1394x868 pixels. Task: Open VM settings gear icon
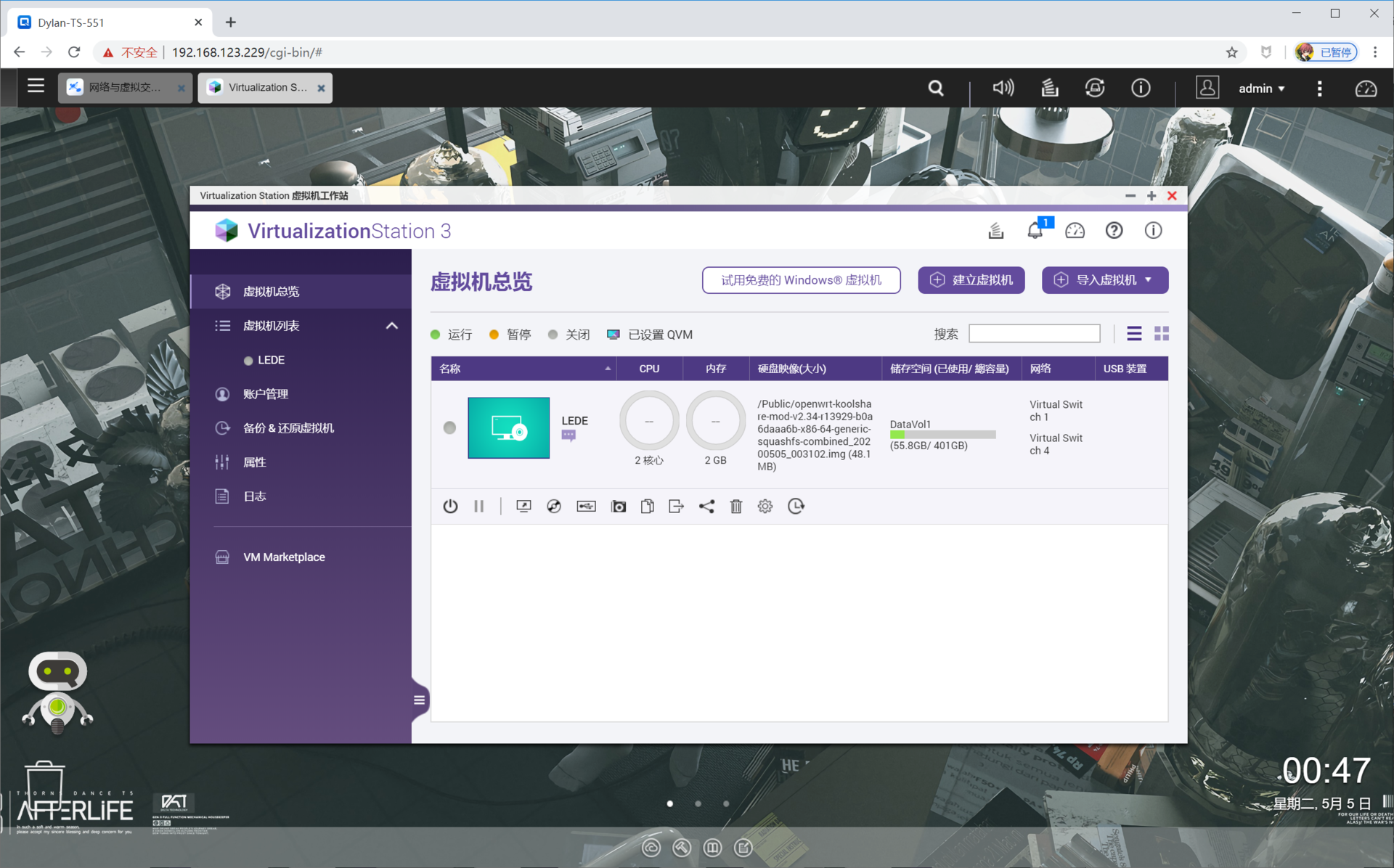765,507
